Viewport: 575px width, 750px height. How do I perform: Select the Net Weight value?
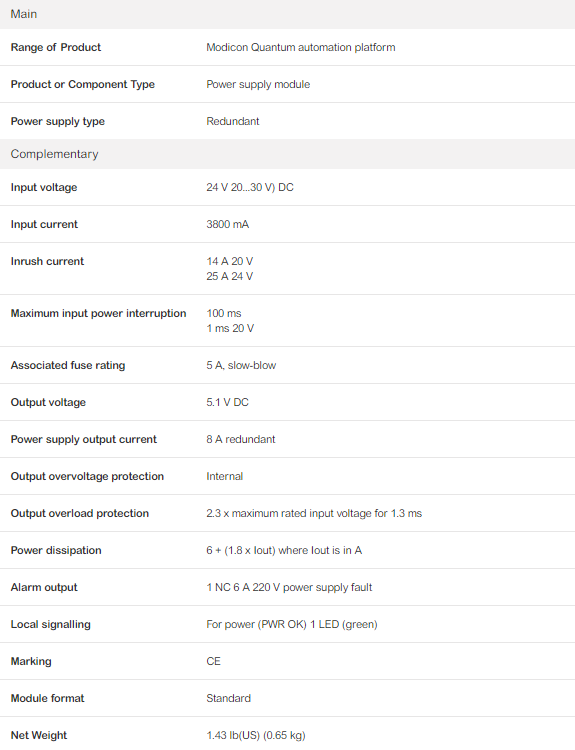(255, 735)
